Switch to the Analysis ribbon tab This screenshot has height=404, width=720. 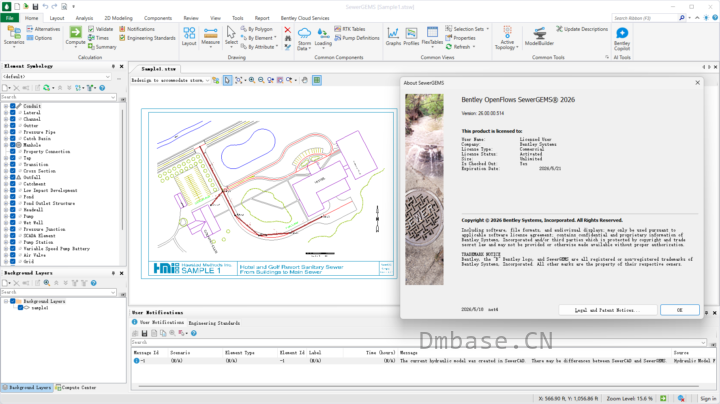[x=84, y=18]
